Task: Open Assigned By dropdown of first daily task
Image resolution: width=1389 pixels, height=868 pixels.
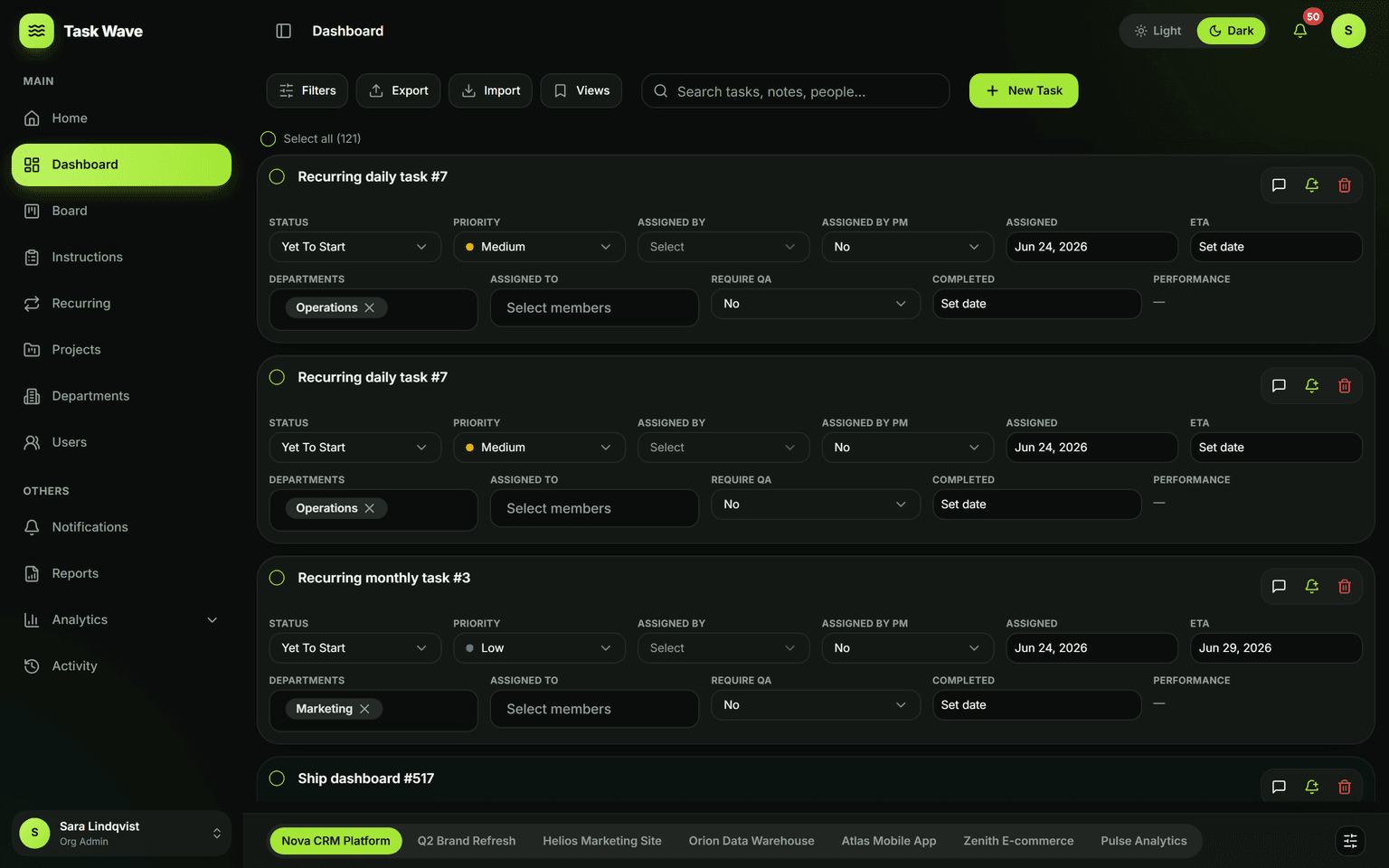Action: click(x=723, y=247)
